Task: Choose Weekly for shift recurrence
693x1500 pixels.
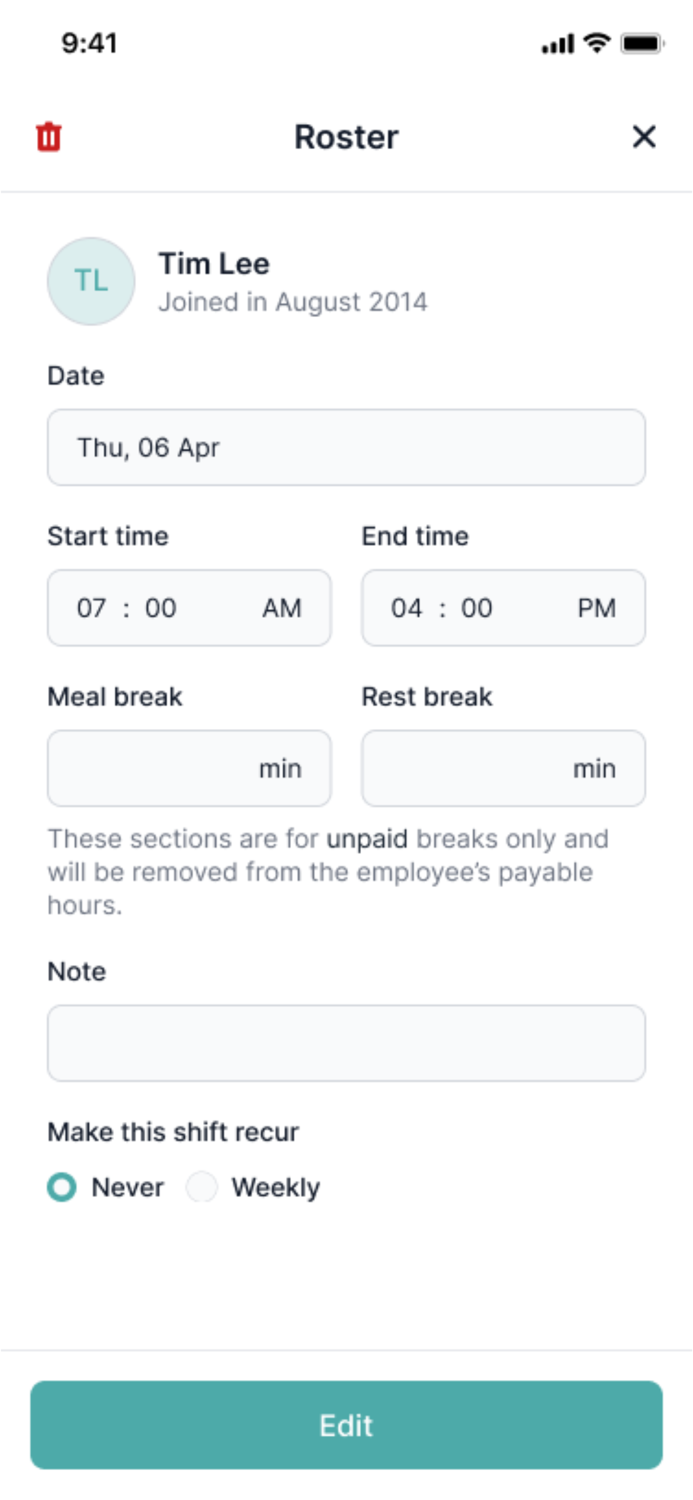Action: (x=202, y=1187)
